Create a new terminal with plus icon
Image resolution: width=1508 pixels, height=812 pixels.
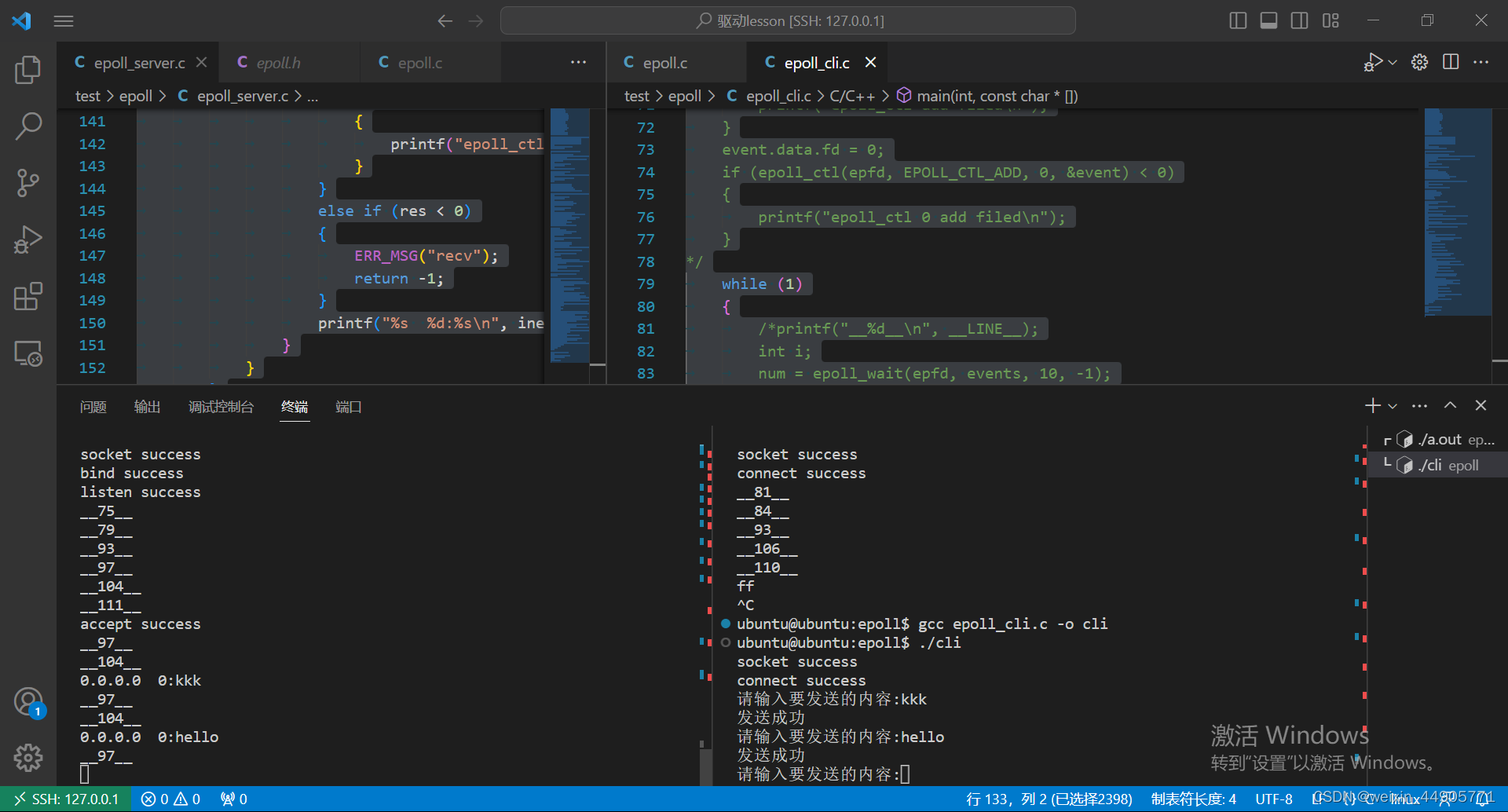click(x=1372, y=405)
